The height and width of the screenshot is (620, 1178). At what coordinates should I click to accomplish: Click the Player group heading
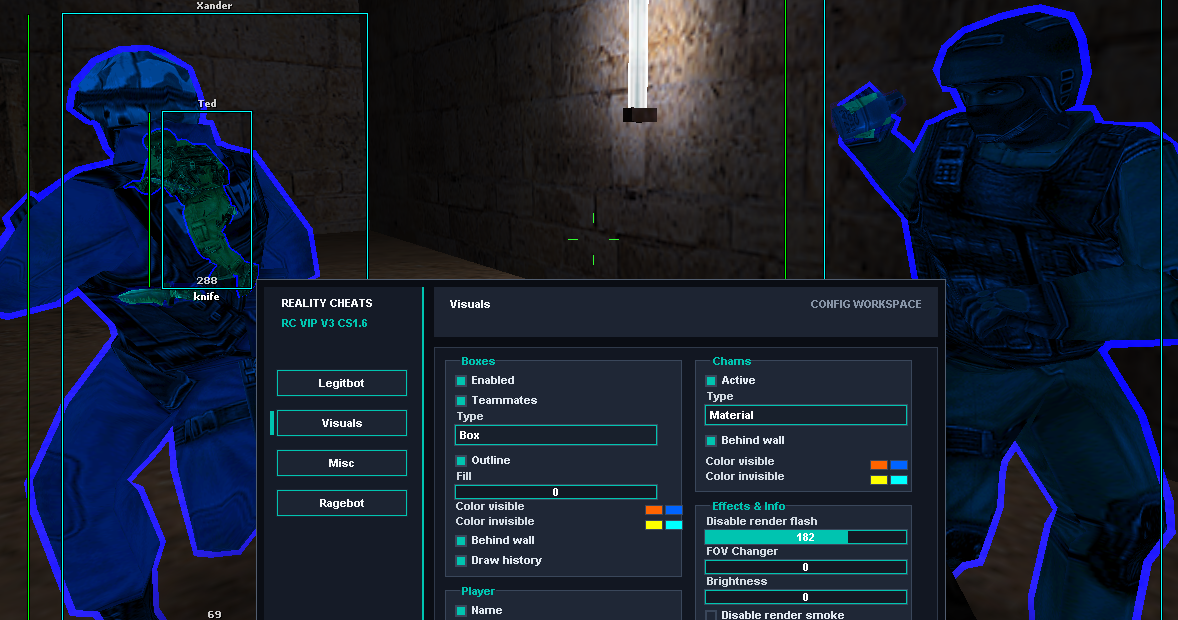click(478, 591)
